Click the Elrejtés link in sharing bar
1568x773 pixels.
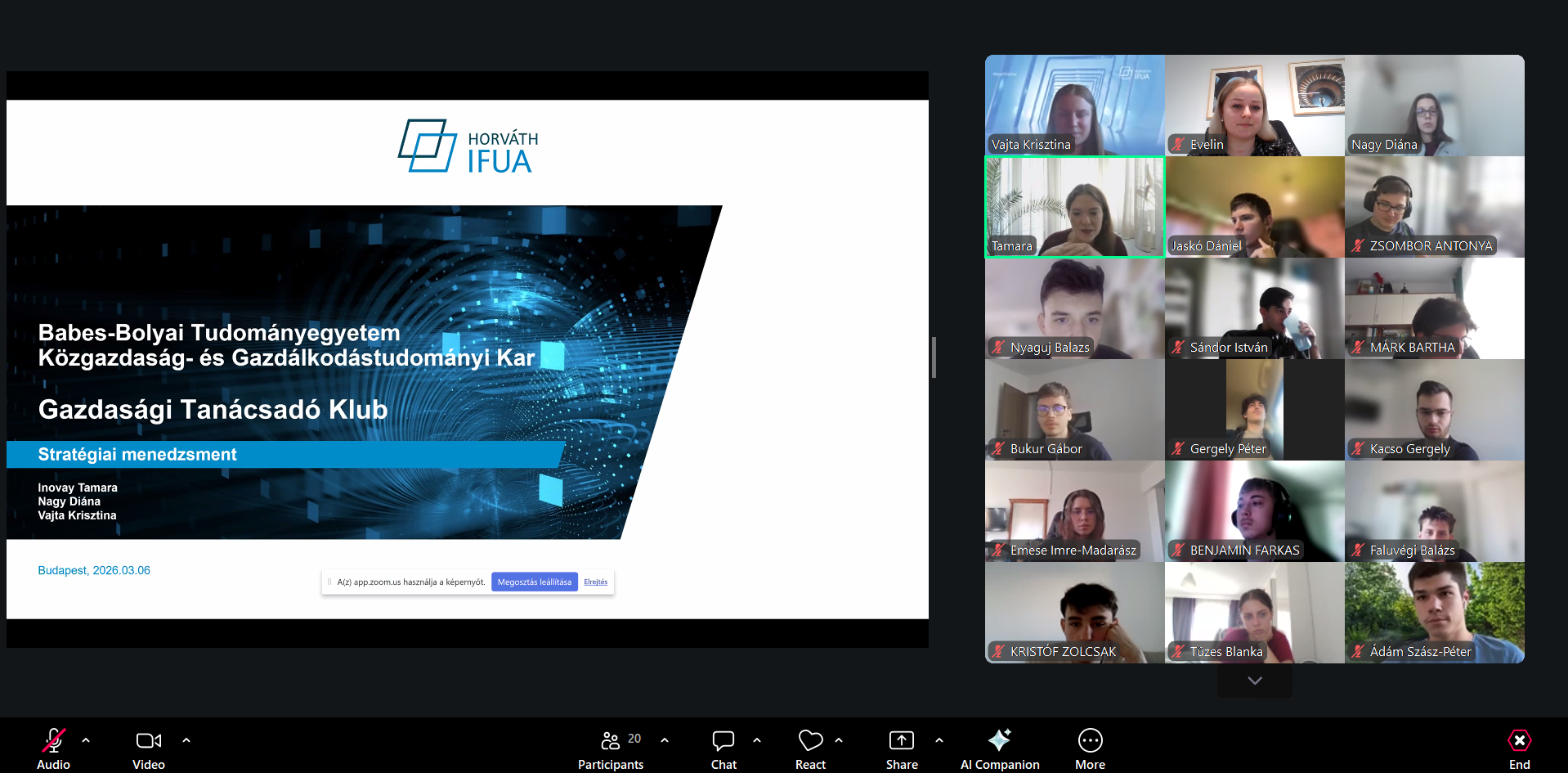[x=595, y=582]
